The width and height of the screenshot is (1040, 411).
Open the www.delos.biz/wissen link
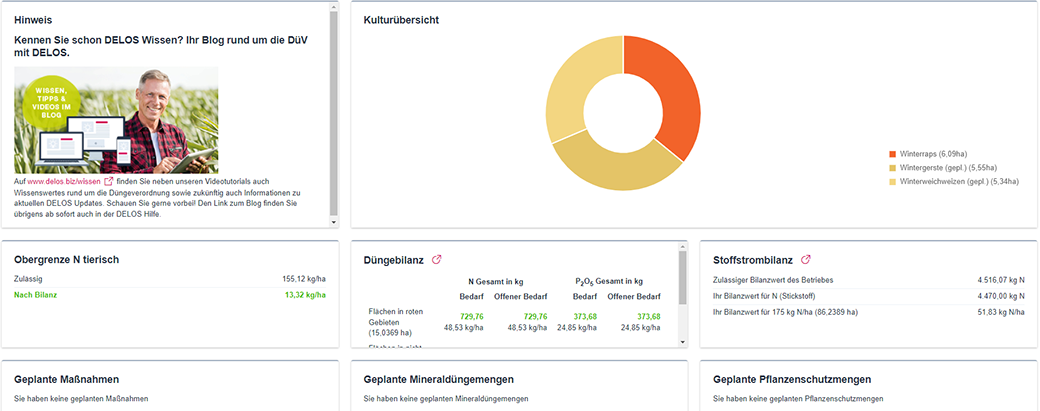pyautogui.click(x=64, y=181)
